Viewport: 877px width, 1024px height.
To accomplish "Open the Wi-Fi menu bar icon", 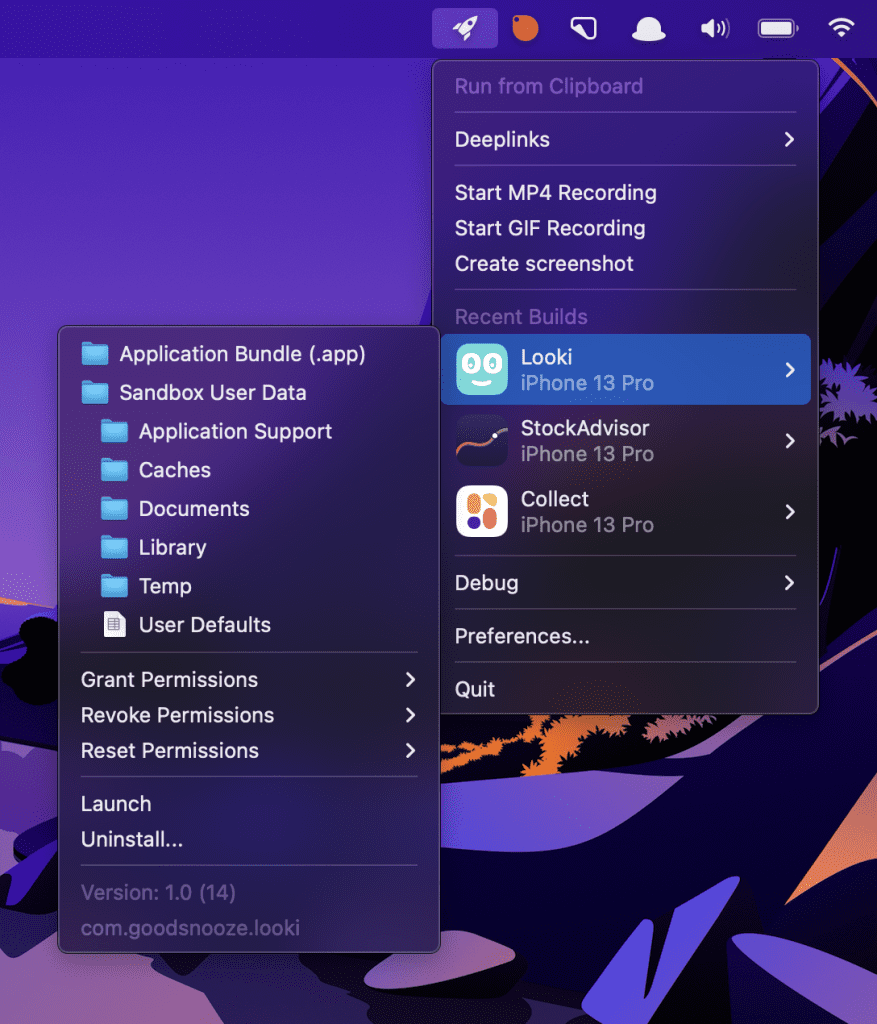I will pos(841,28).
